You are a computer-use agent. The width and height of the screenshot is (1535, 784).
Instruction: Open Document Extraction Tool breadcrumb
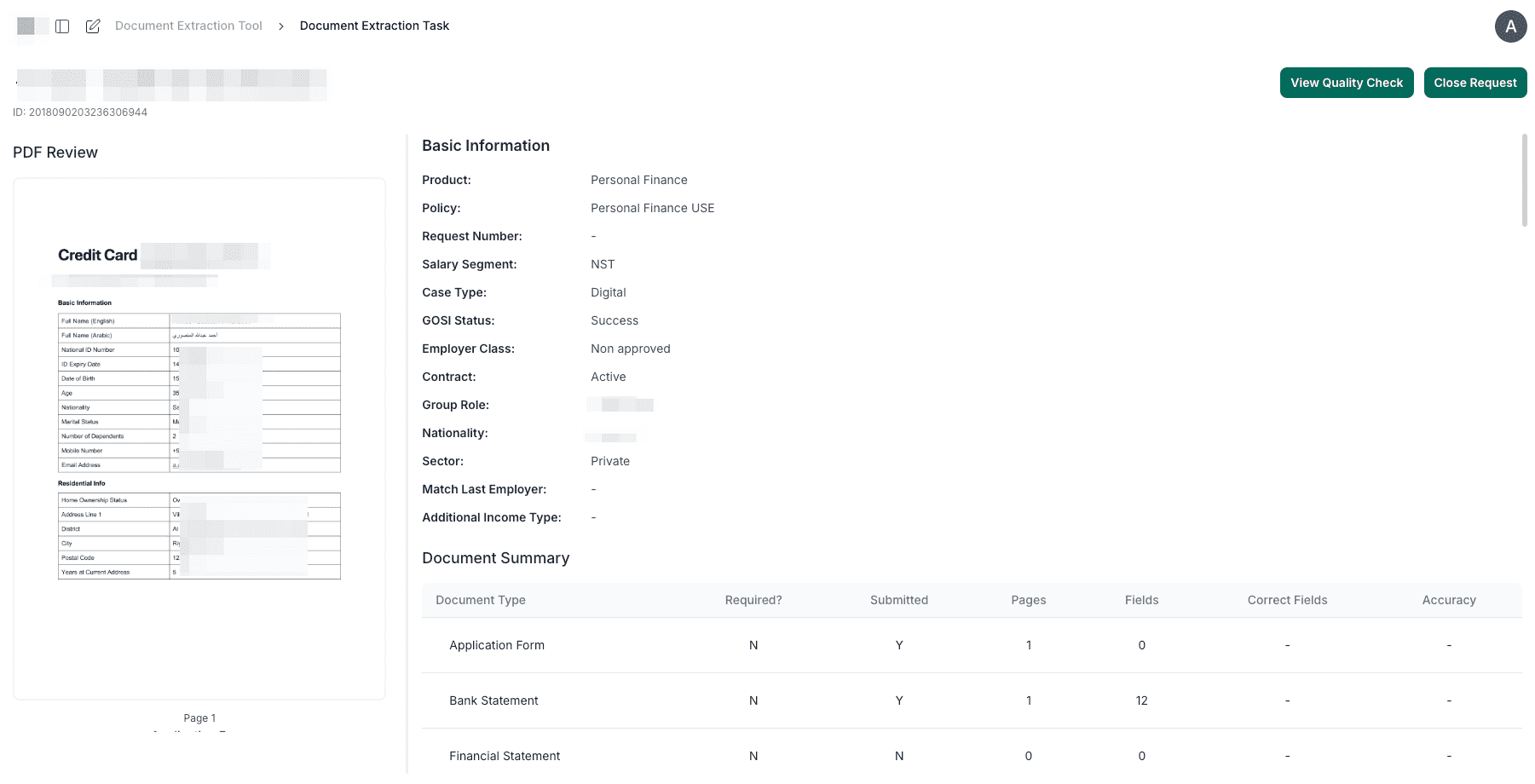(x=188, y=26)
